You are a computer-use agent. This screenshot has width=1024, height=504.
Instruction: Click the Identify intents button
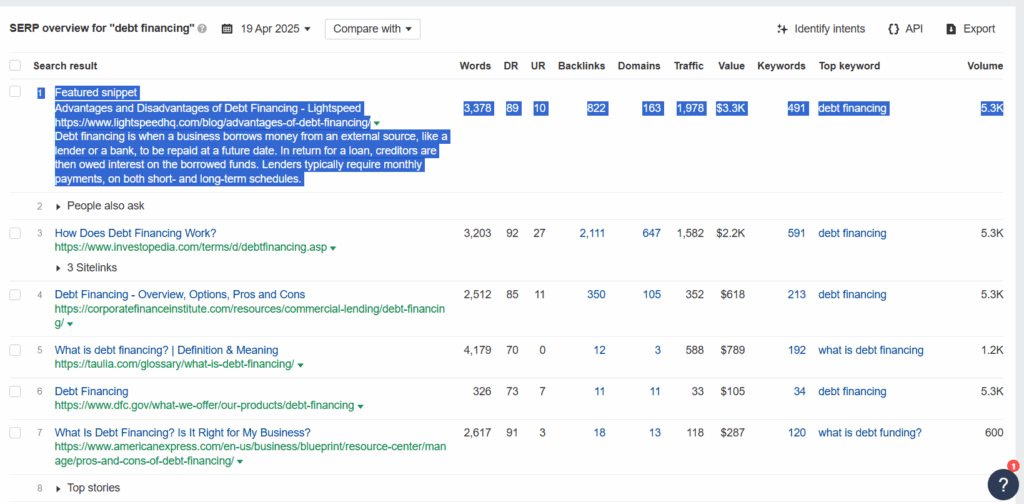[x=821, y=29]
